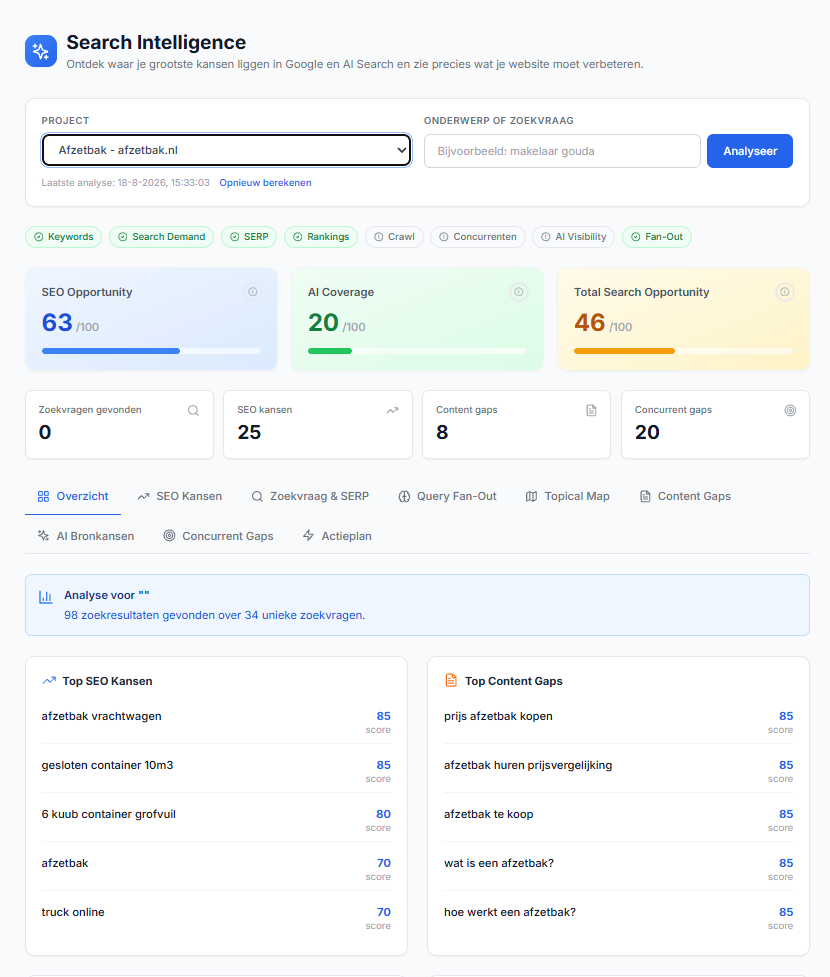Click the 98 zoekresultaten gevonden summary text
Image resolution: width=830 pixels, height=977 pixels.
click(x=214, y=615)
